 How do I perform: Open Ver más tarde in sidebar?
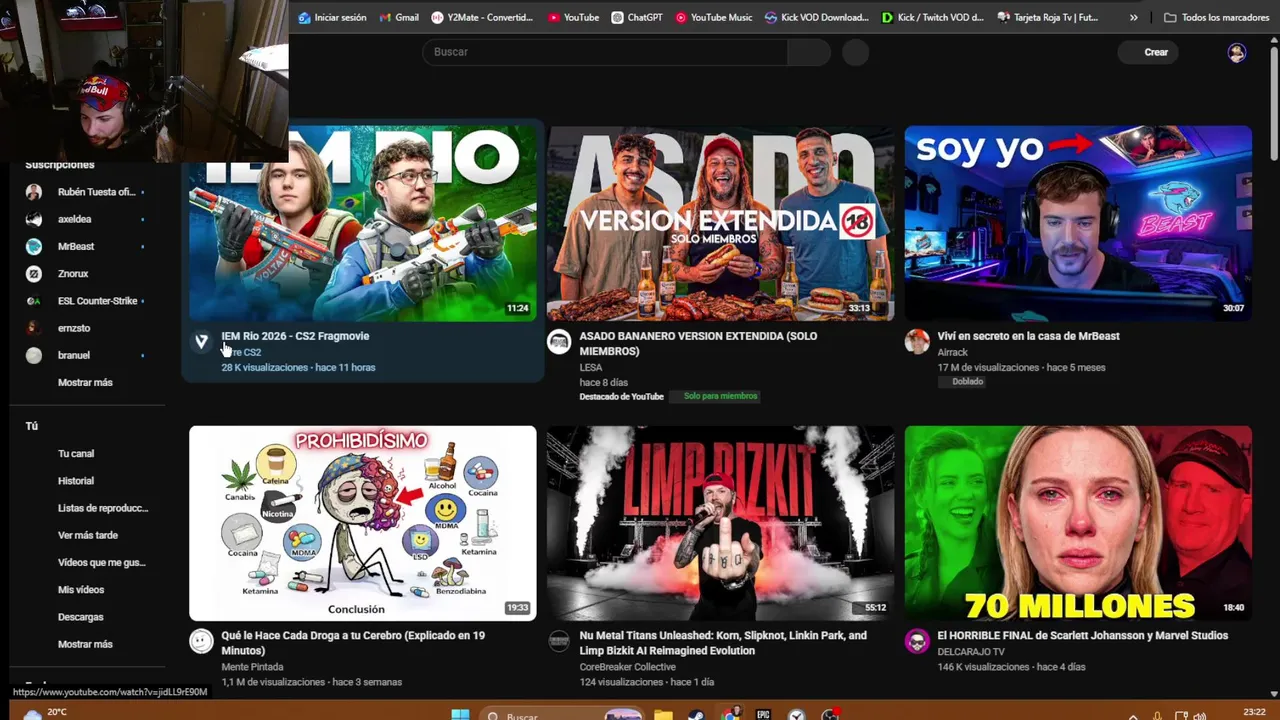88,535
